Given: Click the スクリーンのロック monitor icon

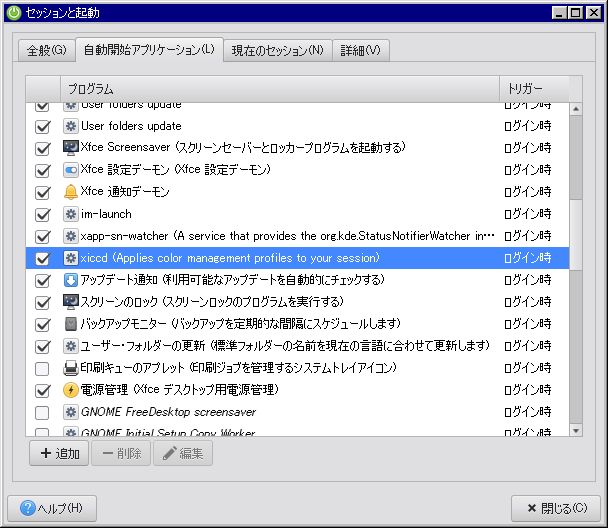Looking at the screenshot, I should point(71,302).
